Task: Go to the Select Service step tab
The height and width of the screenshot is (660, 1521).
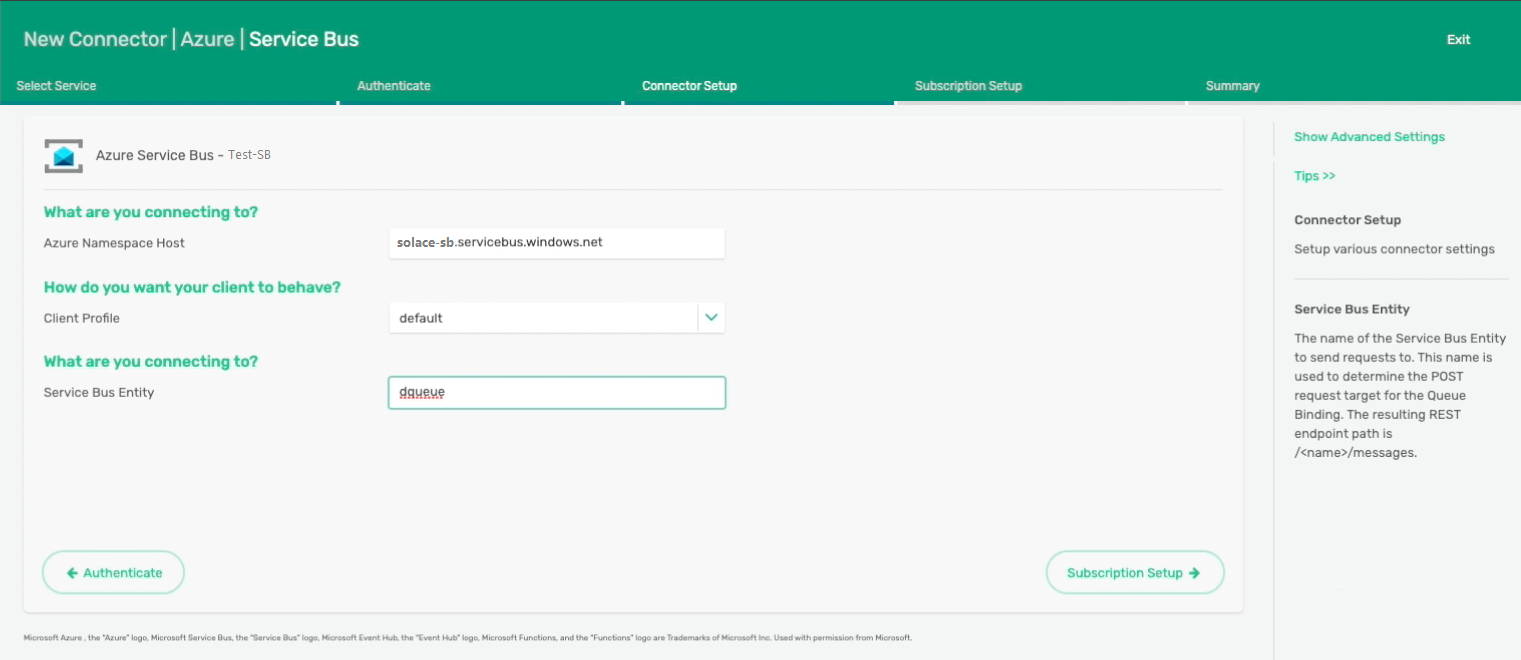Action: pos(57,86)
